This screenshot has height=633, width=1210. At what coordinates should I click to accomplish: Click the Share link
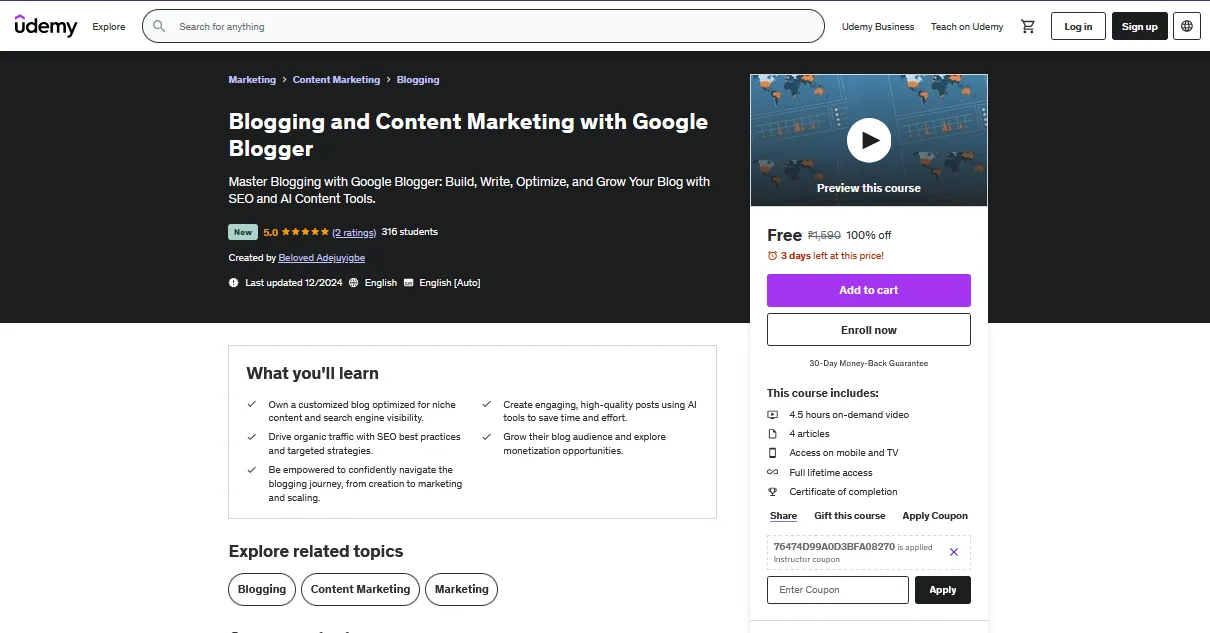[x=784, y=516]
